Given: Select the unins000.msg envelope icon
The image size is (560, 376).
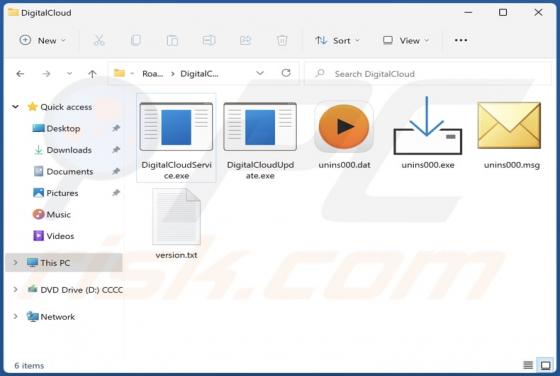Looking at the screenshot, I should 509,125.
